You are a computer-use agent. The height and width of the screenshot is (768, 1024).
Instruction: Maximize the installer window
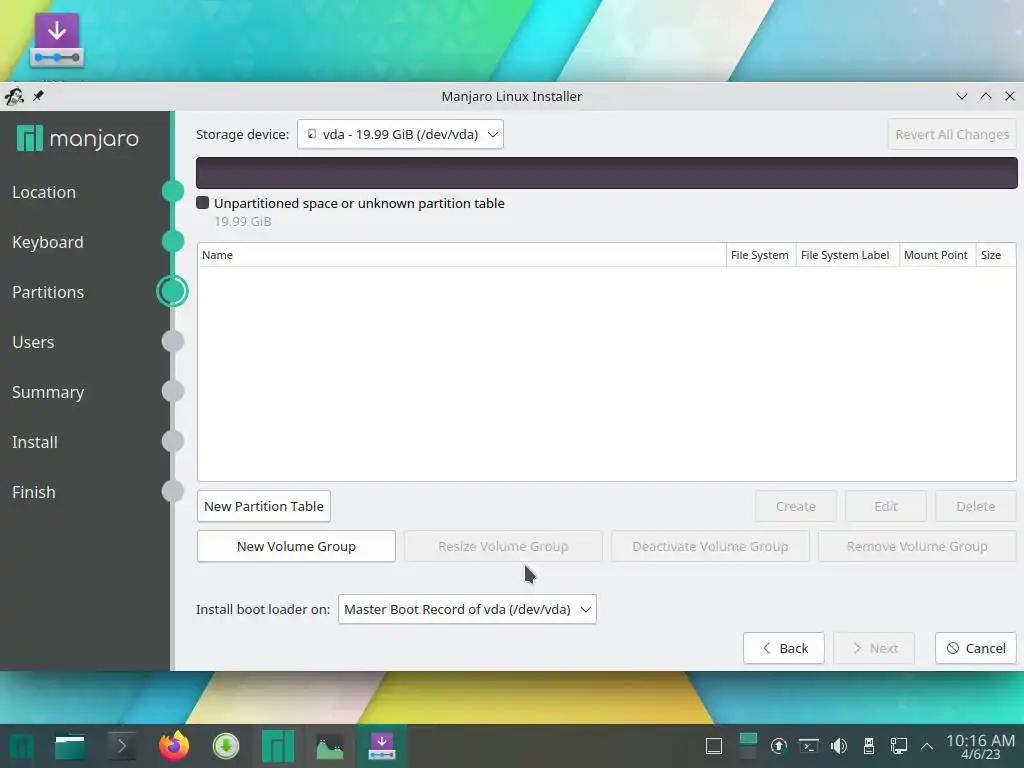click(986, 96)
